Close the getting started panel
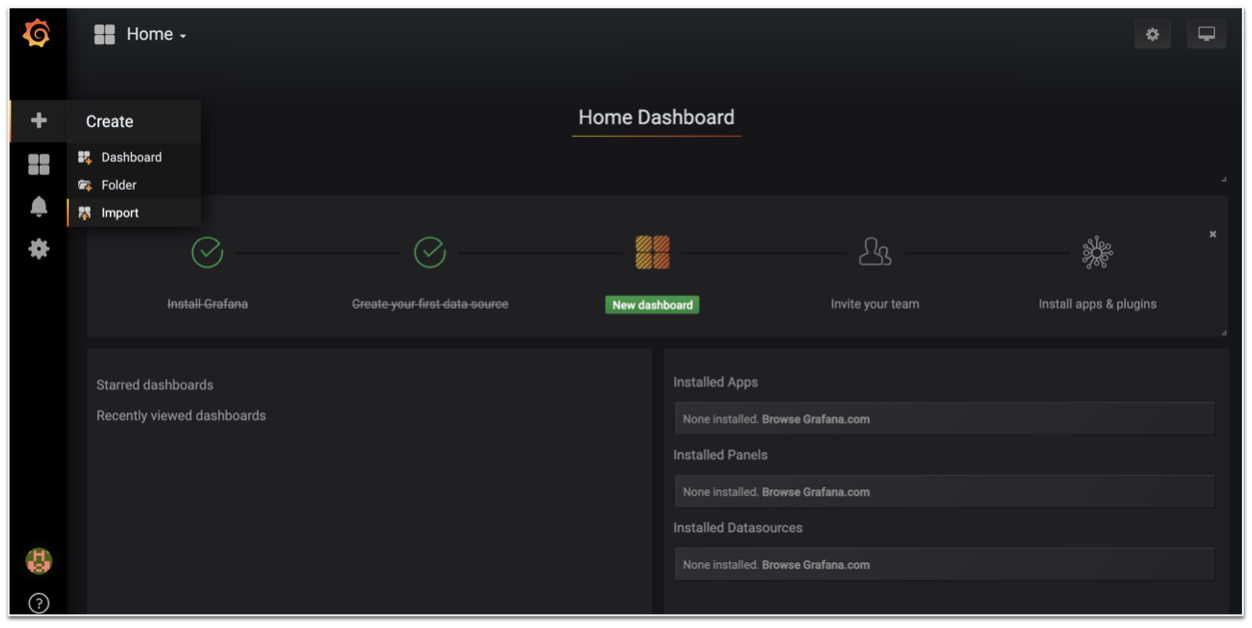Image resolution: width=1252 pixels, height=628 pixels. 1213,234
